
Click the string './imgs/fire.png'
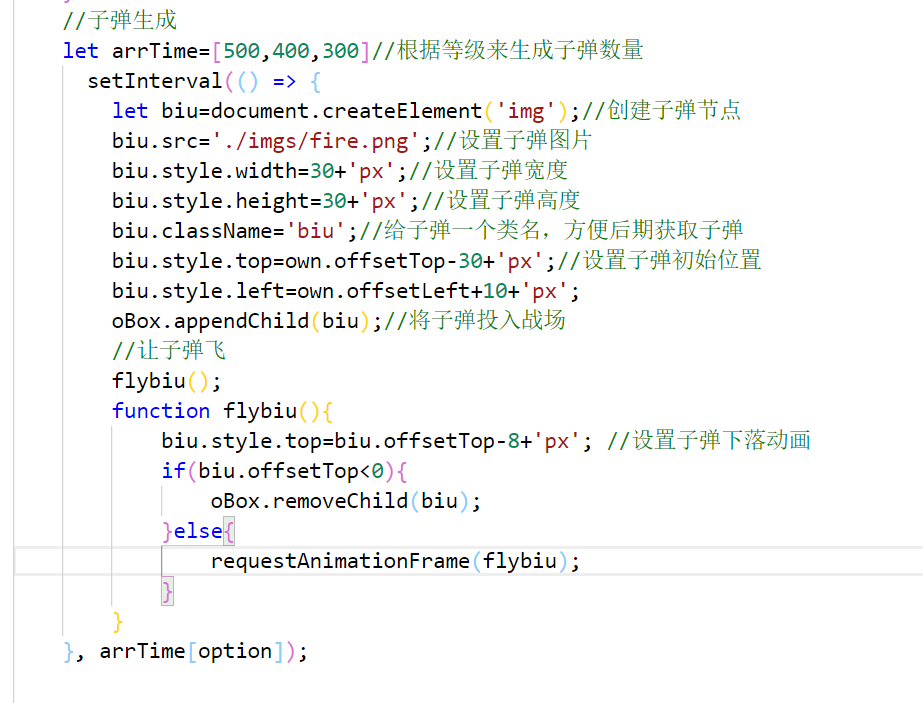(x=315, y=141)
